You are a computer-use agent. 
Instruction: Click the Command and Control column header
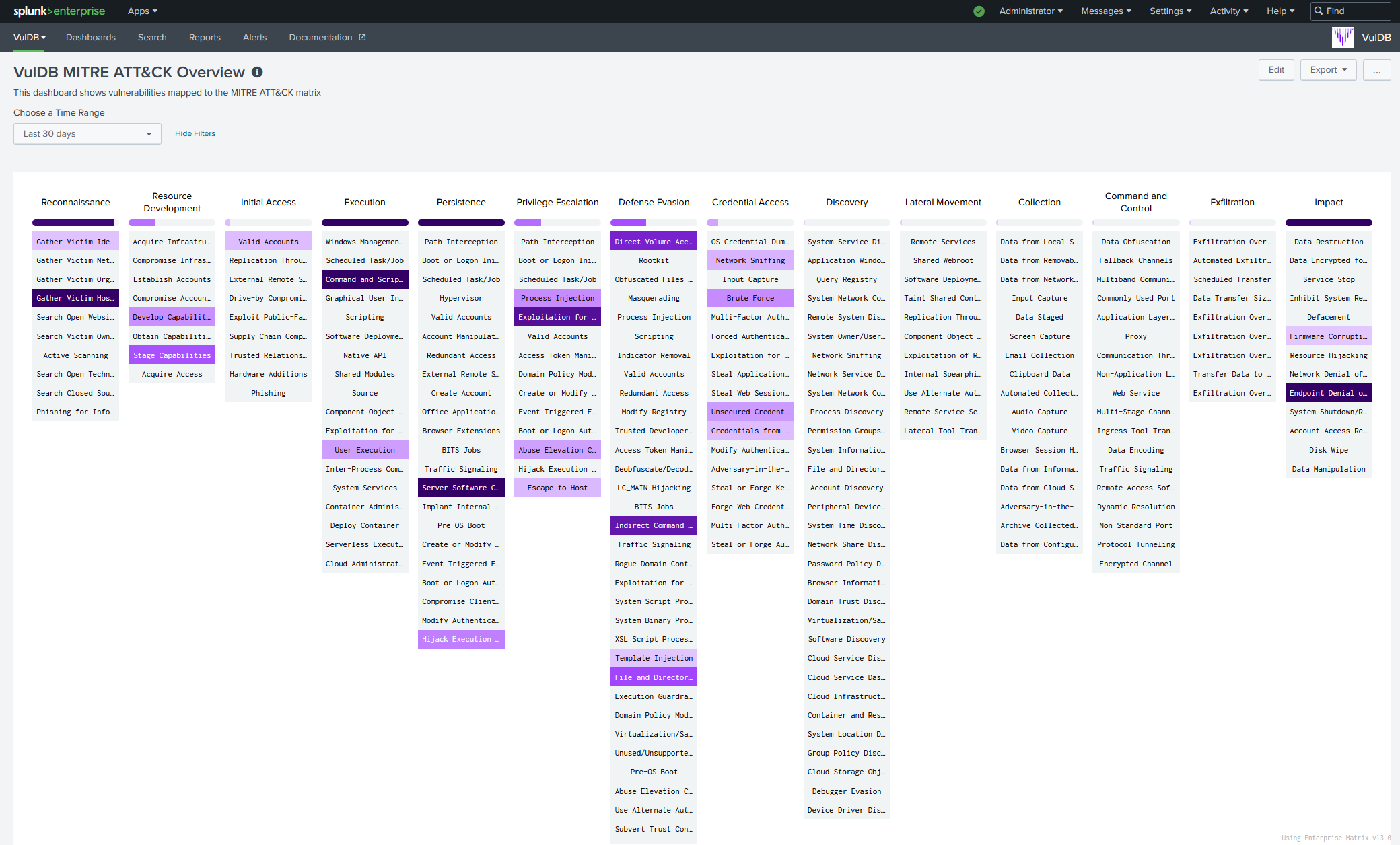pyautogui.click(x=1136, y=203)
